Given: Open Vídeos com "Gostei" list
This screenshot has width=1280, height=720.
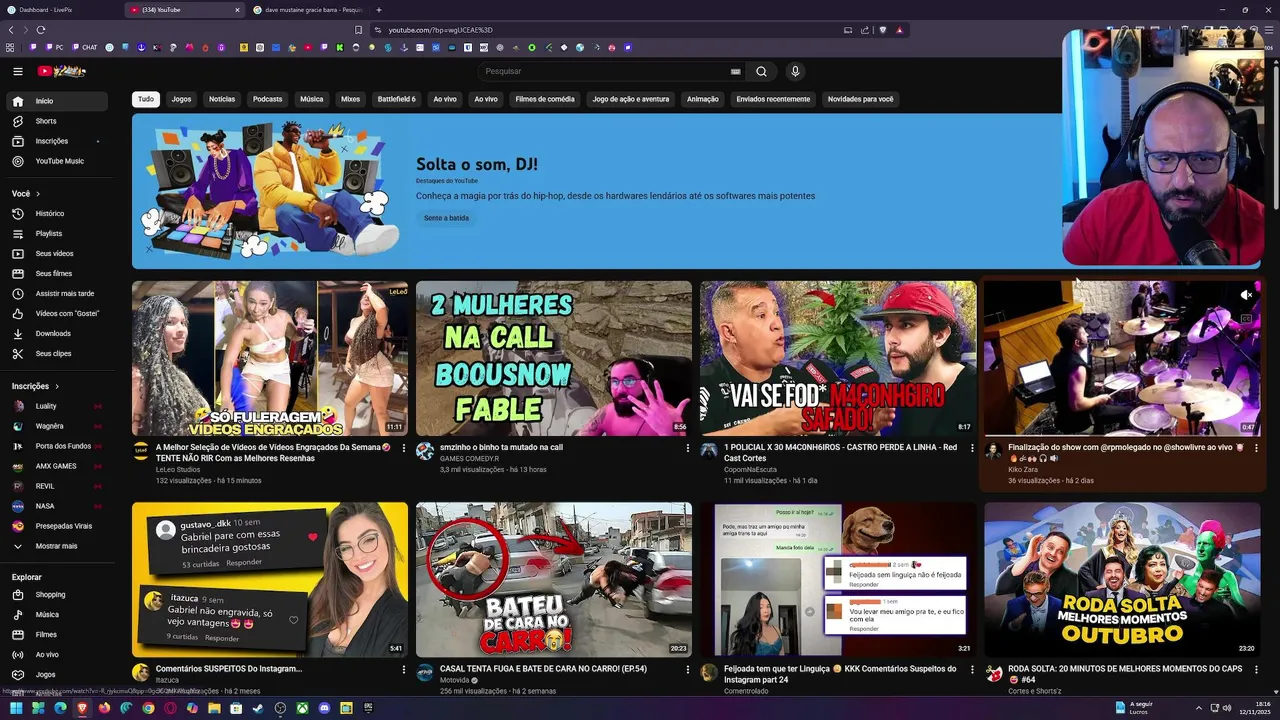Looking at the screenshot, I should (x=58, y=313).
